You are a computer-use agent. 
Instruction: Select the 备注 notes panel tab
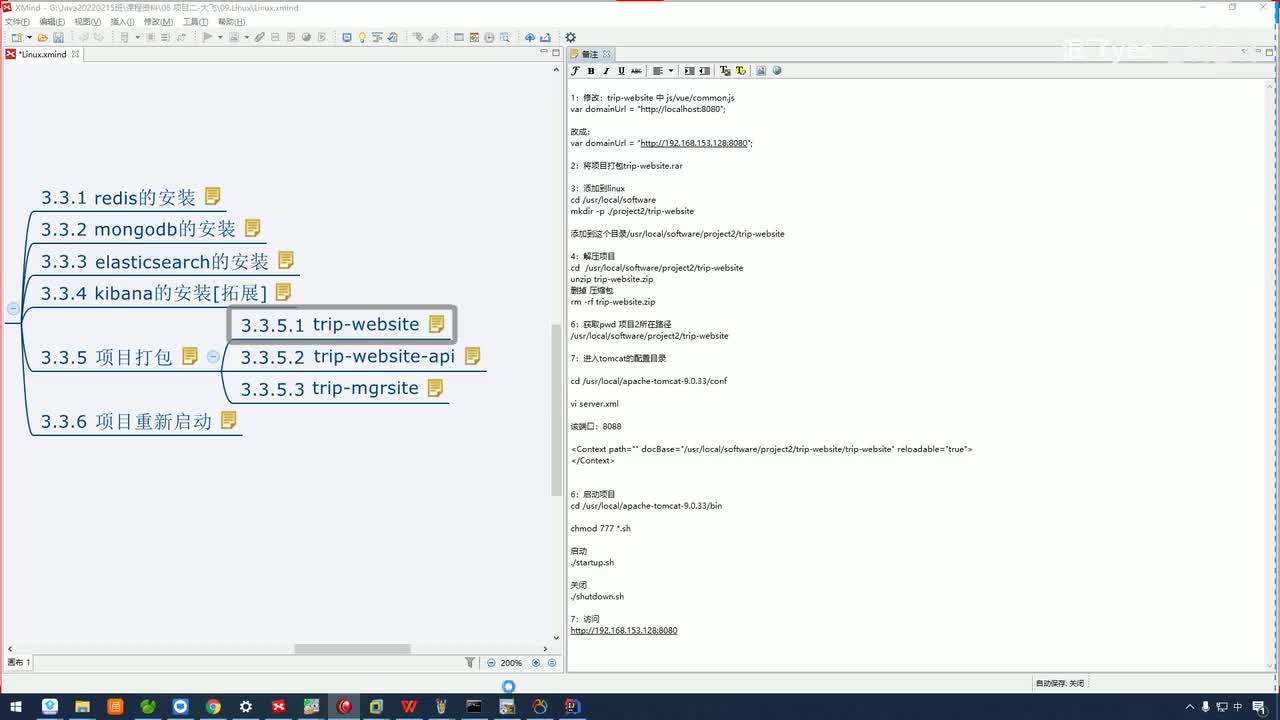[590, 54]
